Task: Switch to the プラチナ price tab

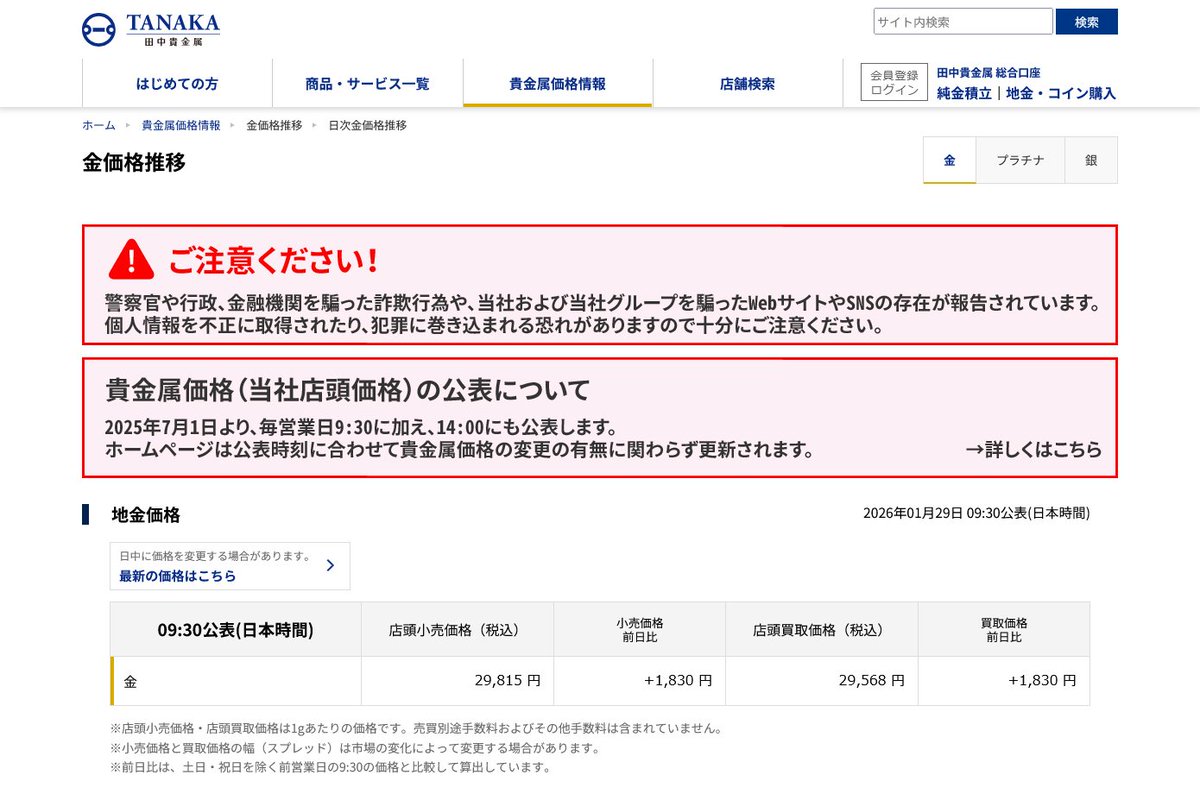Action: (x=1019, y=160)
